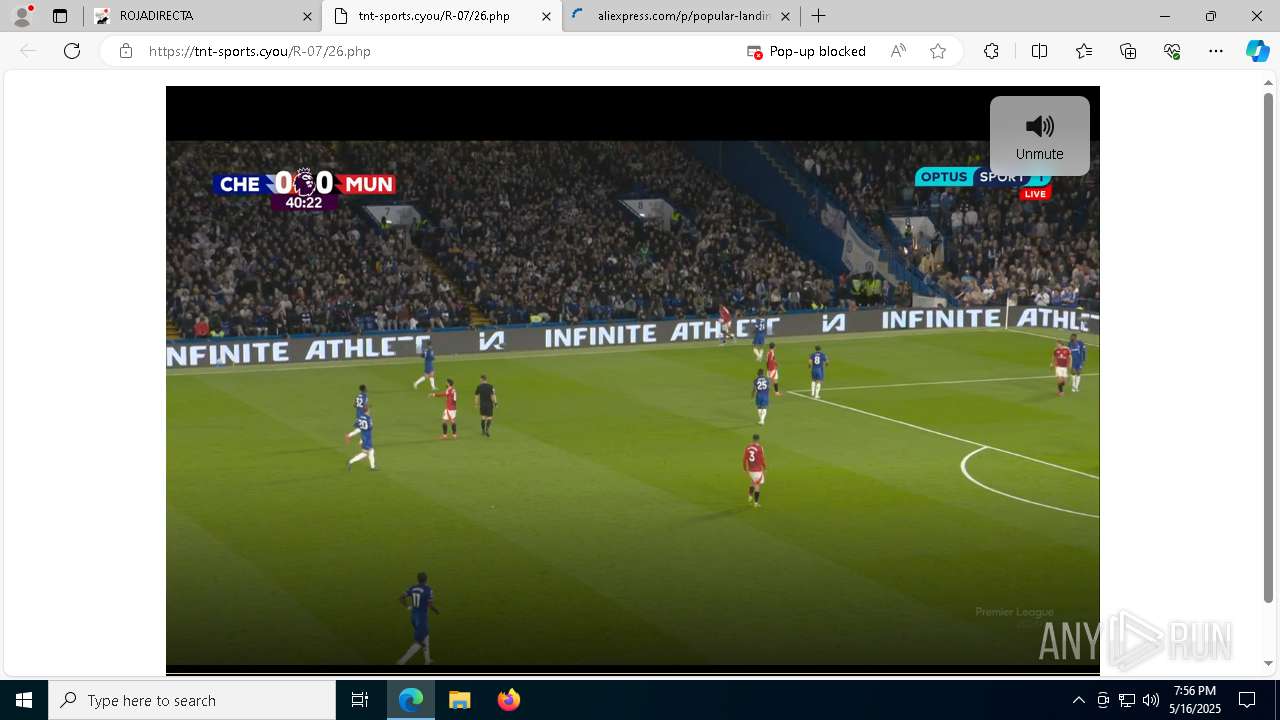Open the Pop-up blocked notification
The image size is (1280, 720).
[807, 51]
